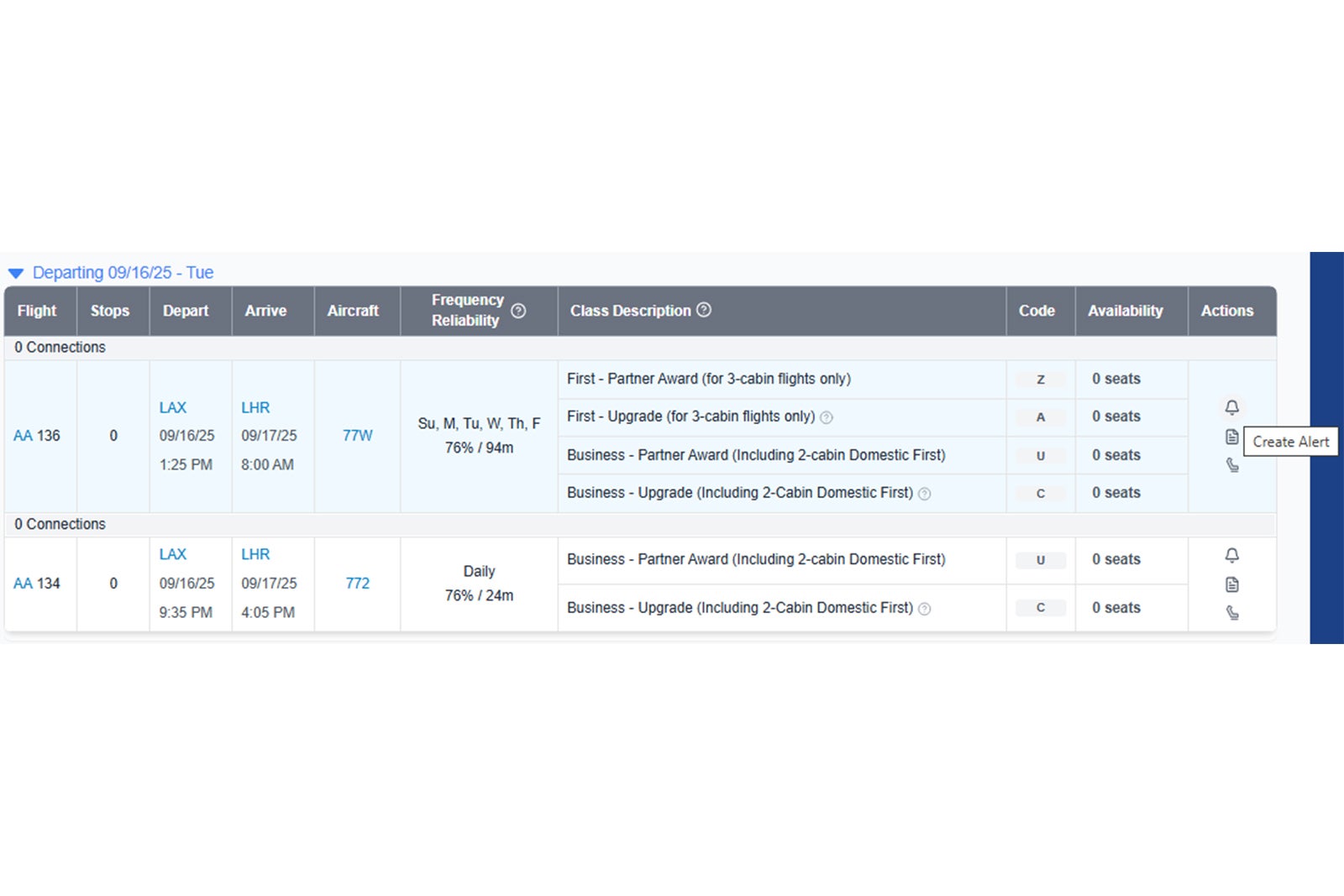Click the phone icon for AA 136
1344x896 pixels.
point(1231,465)
